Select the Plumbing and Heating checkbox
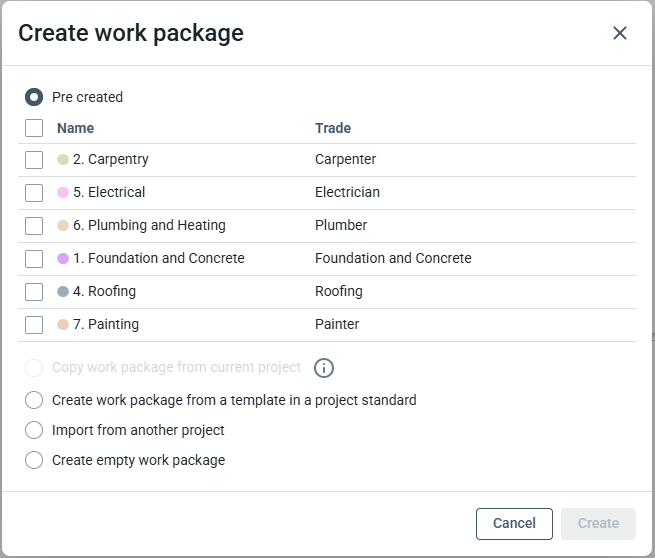Image resolution: width=655 pixels, height=558 pixels. point(34,226)
